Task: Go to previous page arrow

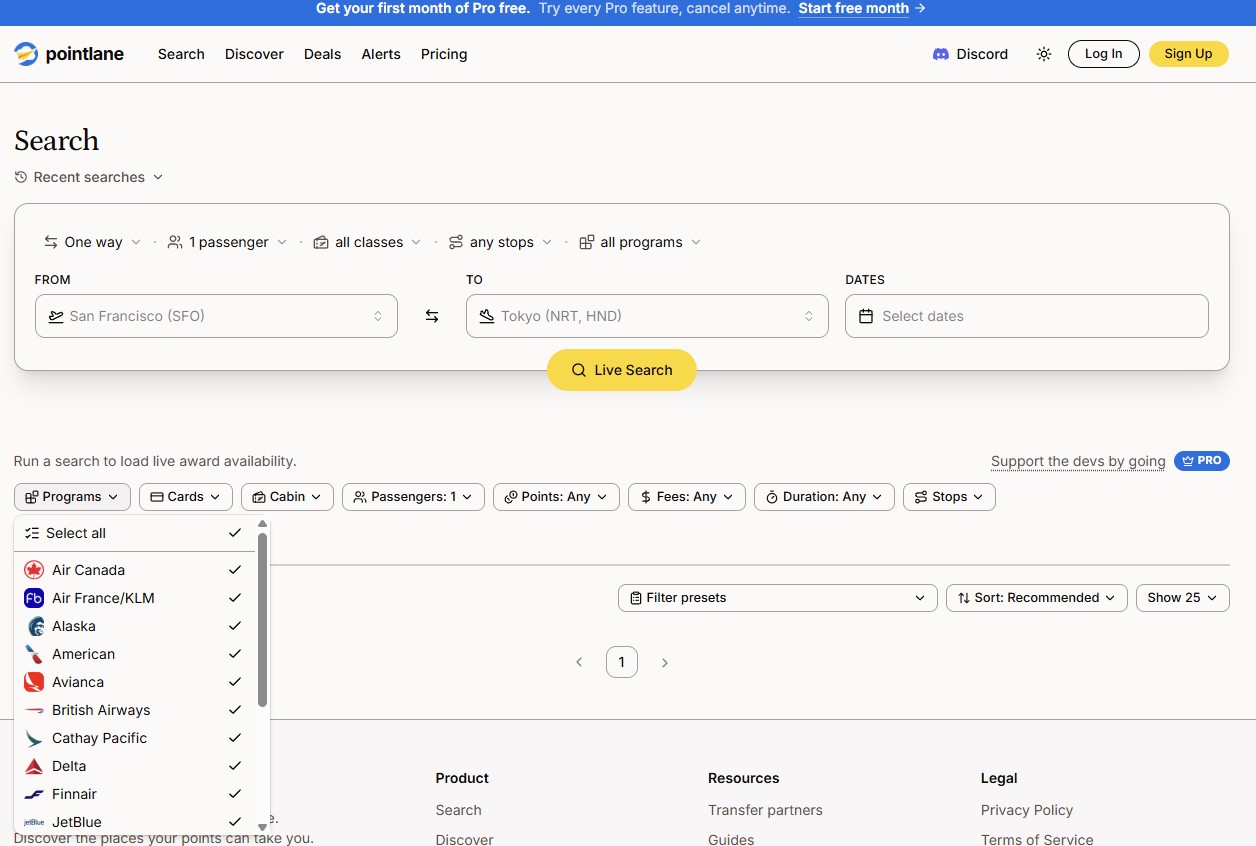Action: (579, 662)
